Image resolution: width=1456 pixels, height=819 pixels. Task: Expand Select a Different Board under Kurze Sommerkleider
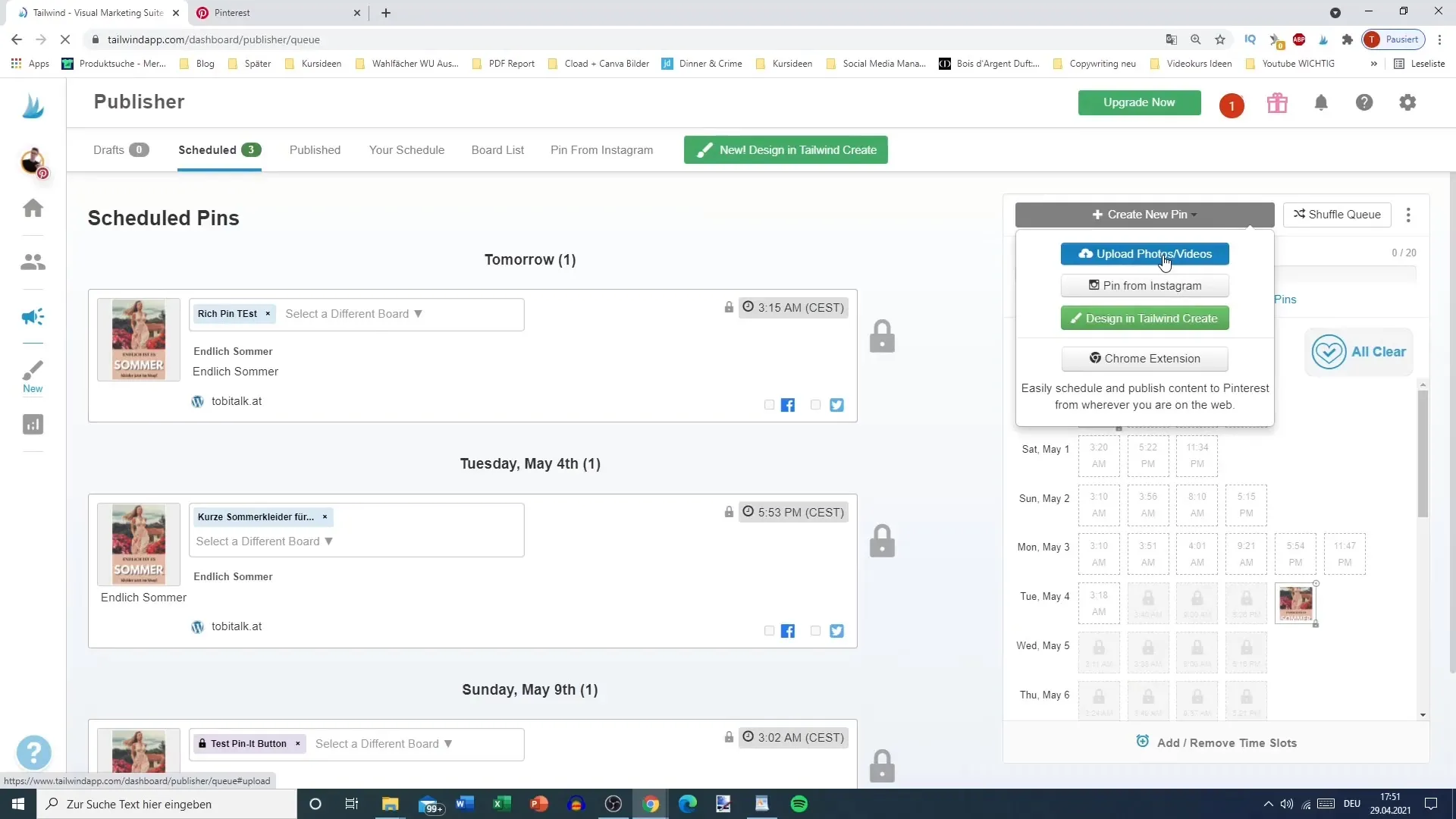click(x=264, y=541)
